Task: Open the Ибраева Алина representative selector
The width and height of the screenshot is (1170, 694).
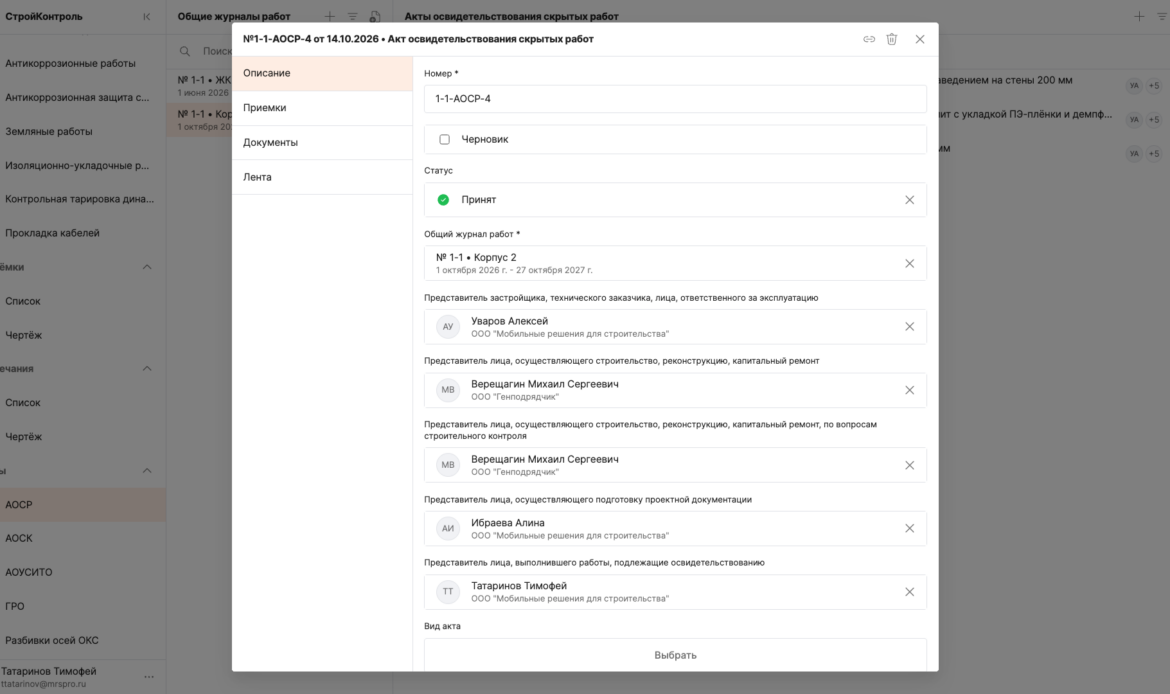Action: point(675,528)
